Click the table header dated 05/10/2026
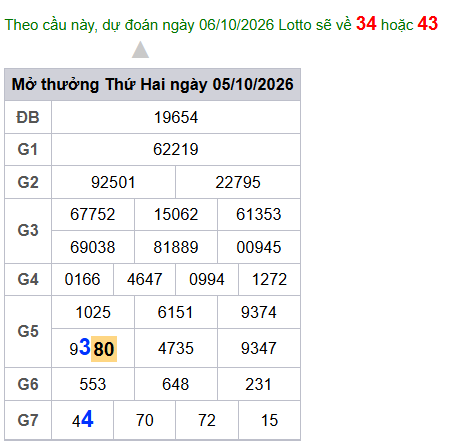Image resolution: width=451 pixels, height=445 pixels. click(152, 84)
